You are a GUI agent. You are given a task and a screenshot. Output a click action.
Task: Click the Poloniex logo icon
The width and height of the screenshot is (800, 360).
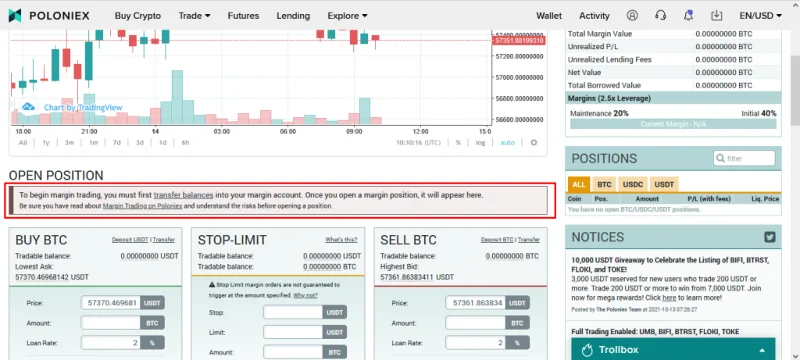point(15,16)
